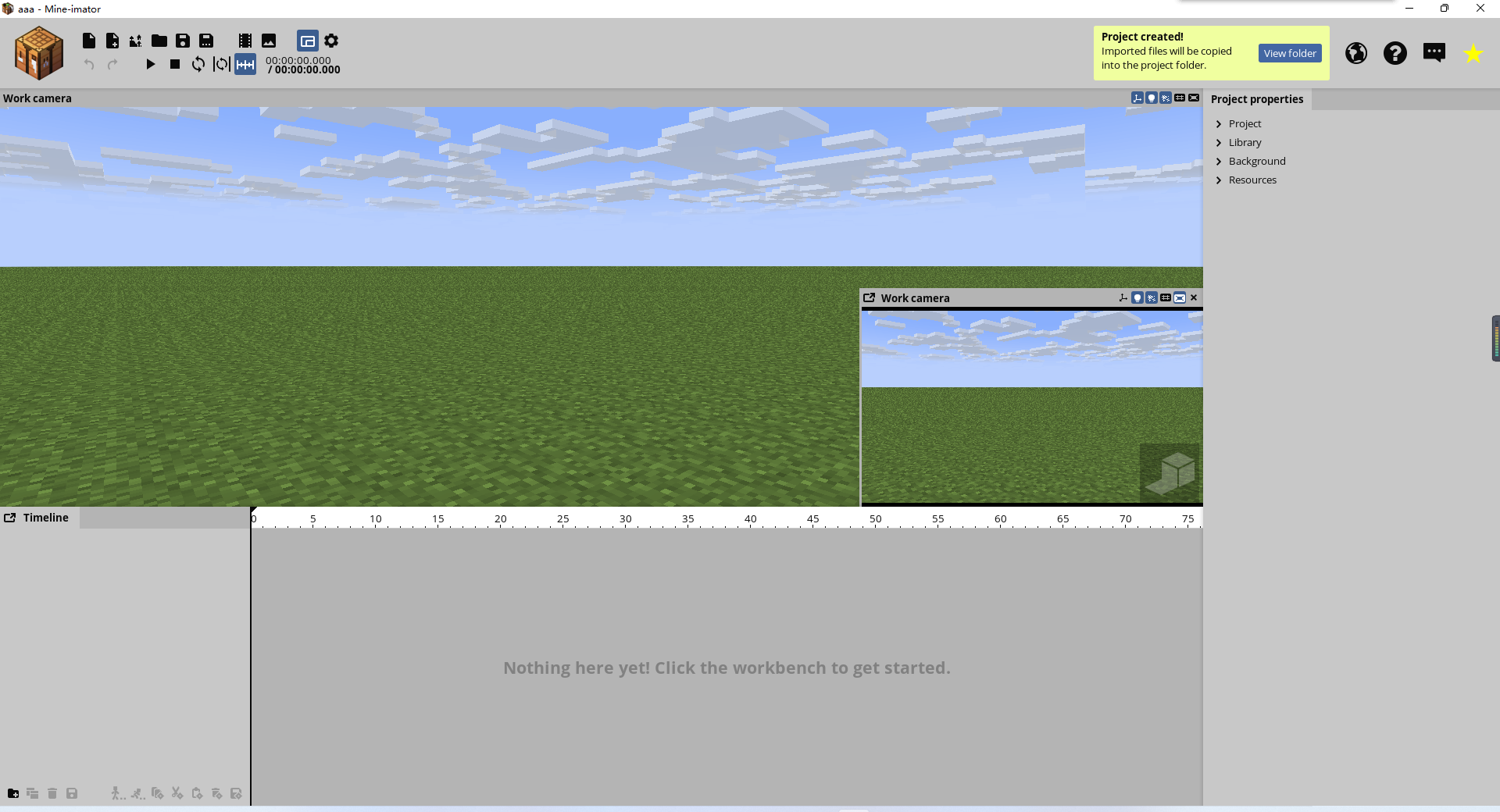This screenshot has height=812, width=1500.
Task: Toggle controls gizmo in secondary Work camera
Action: 1123,297
